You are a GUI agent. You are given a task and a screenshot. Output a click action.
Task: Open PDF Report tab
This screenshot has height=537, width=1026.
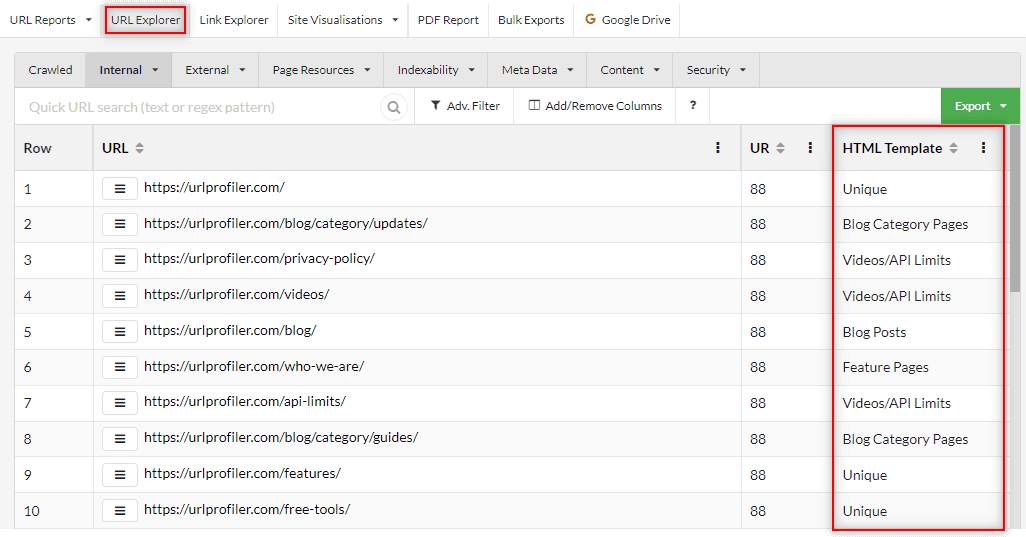pos(448,20)
